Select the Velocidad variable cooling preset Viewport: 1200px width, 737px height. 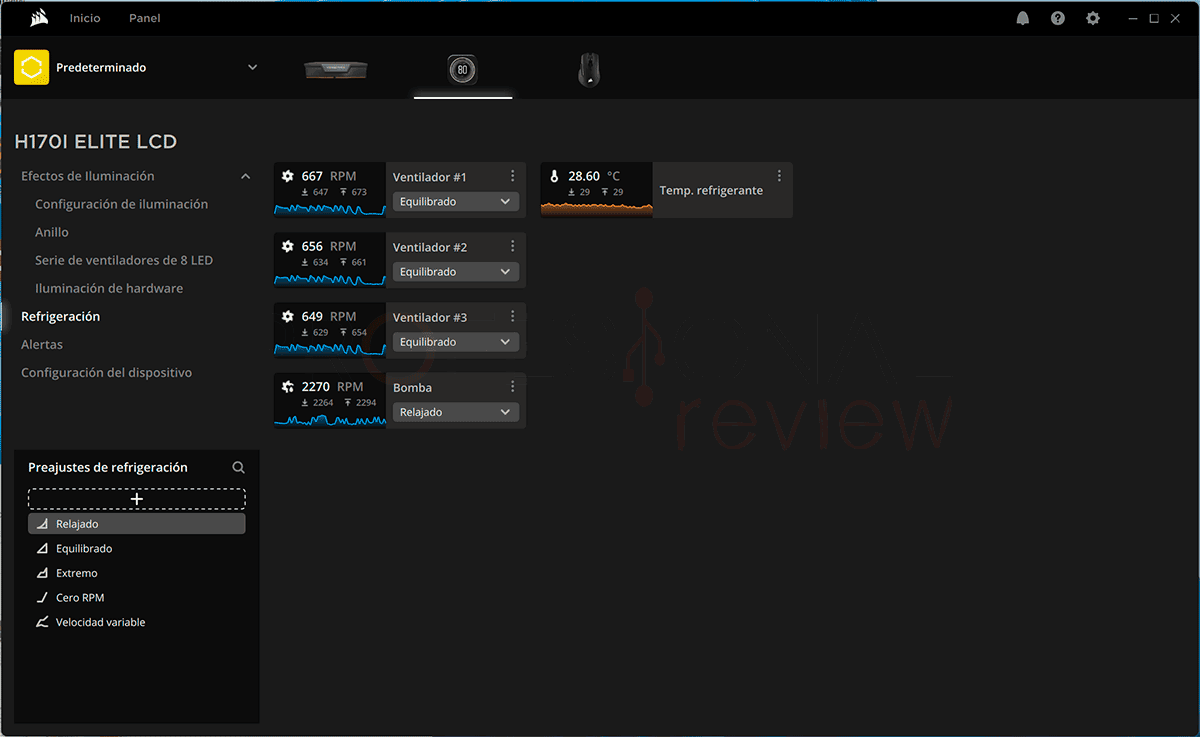137,622
